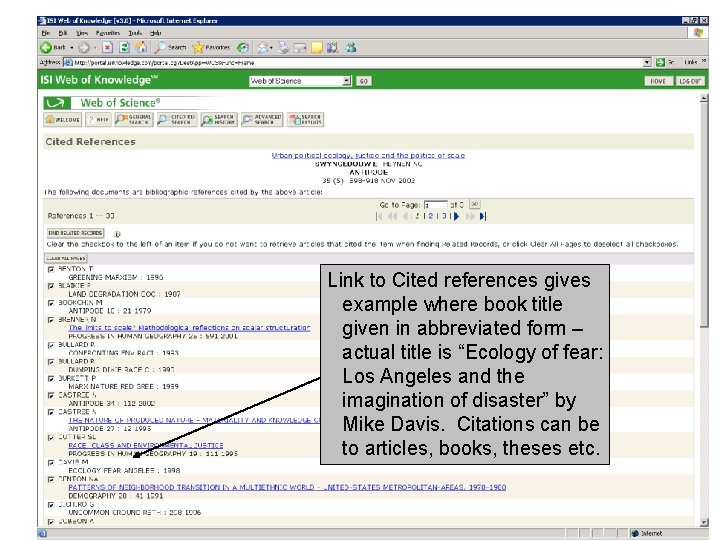
Task: Click the HOME button in green banner
Action: click(658, 81)
